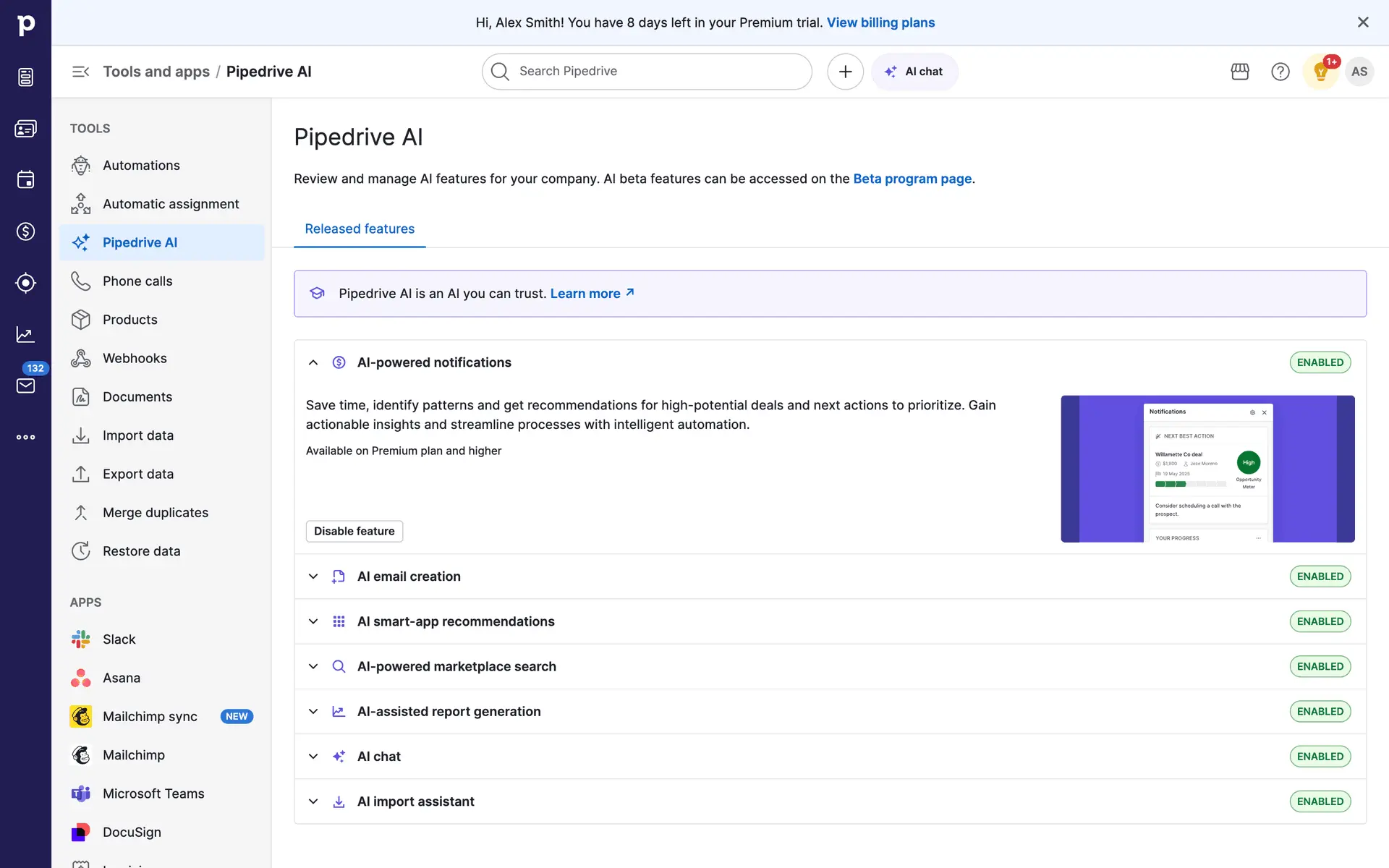Open Webhooks in the tools menu
The image size is (1389, 868).
(x=135, y=358)
